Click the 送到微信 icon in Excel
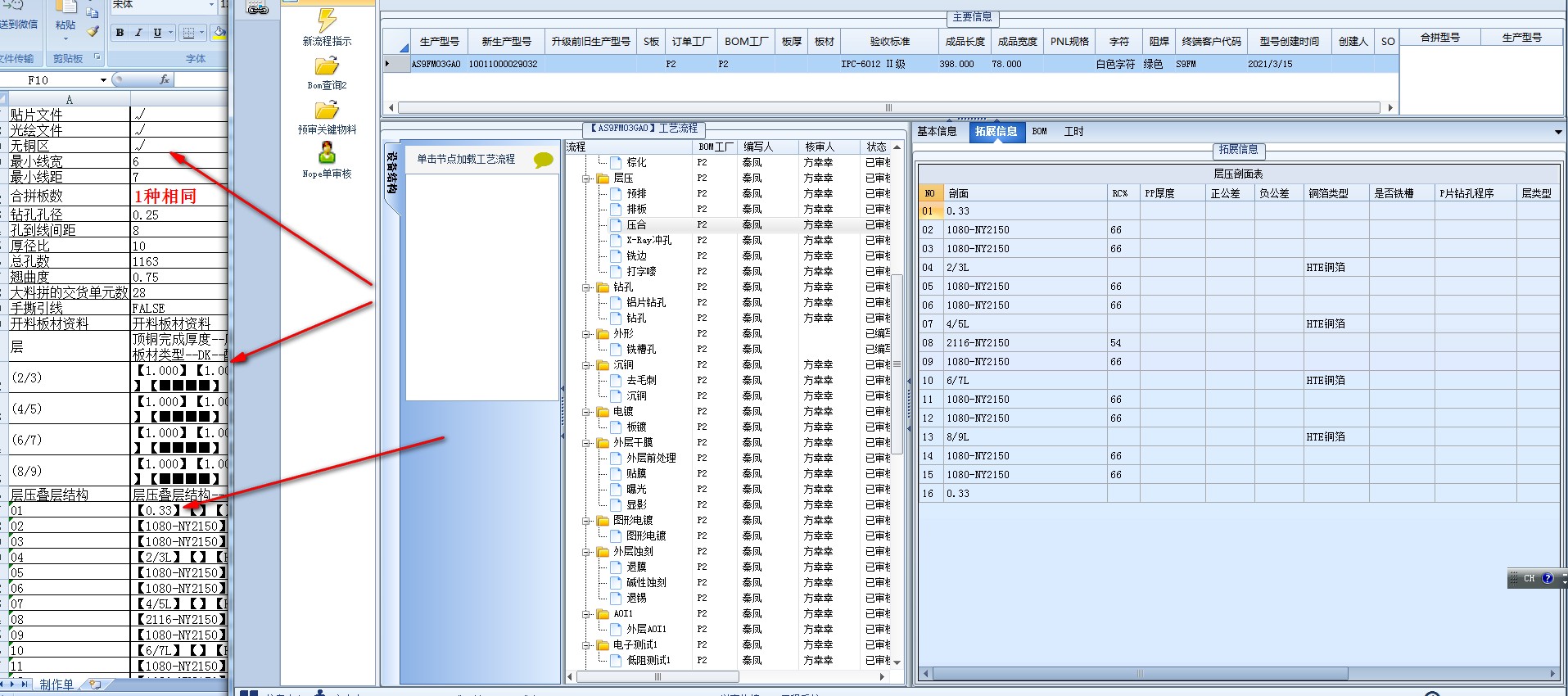The width and height of the screenshot is (1568, 696). [20, 7]
